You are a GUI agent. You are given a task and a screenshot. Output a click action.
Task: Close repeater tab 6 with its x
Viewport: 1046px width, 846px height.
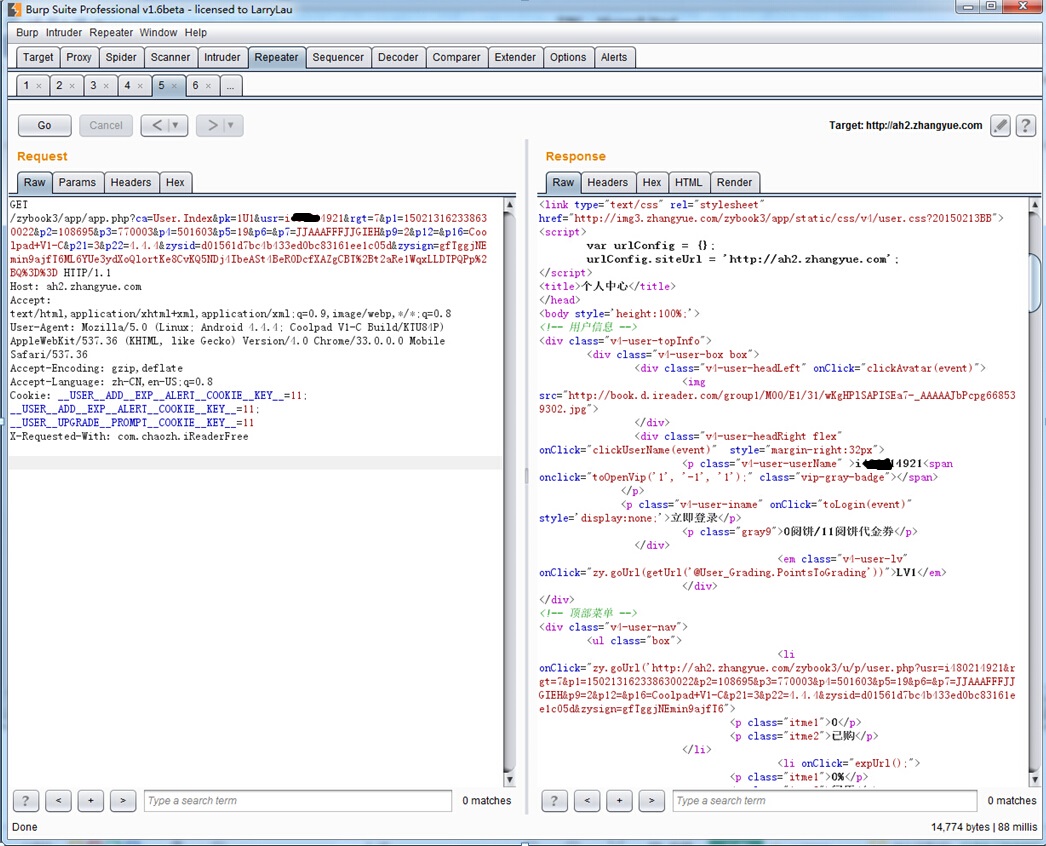(x=208, y=86)
